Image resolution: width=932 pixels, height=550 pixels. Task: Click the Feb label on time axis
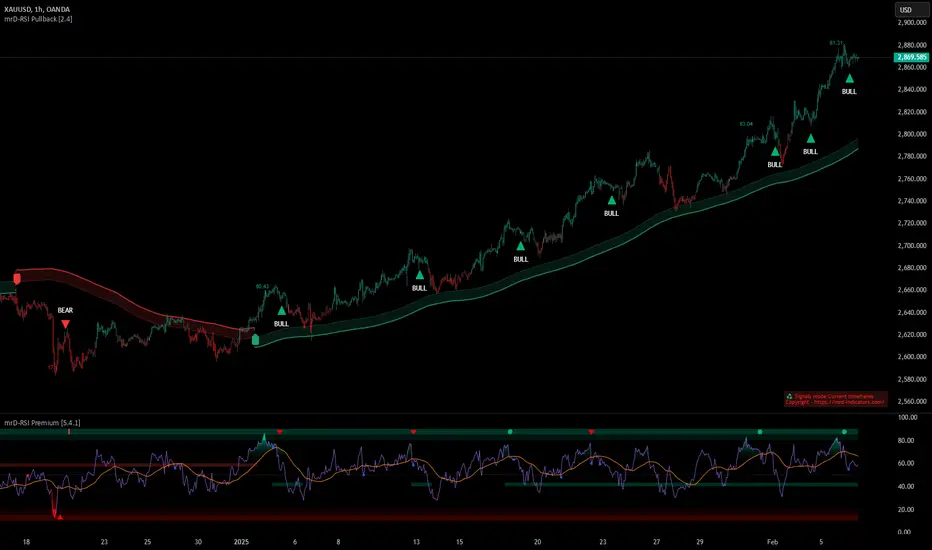pos(772,542)
